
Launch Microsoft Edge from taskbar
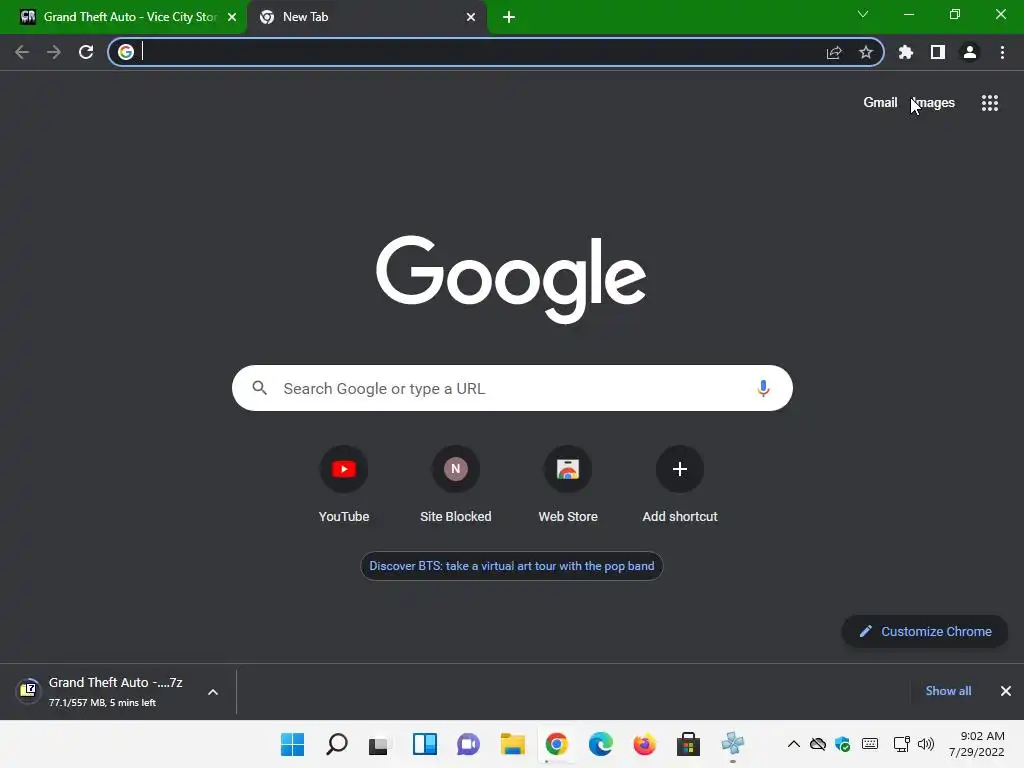(600, 744)
